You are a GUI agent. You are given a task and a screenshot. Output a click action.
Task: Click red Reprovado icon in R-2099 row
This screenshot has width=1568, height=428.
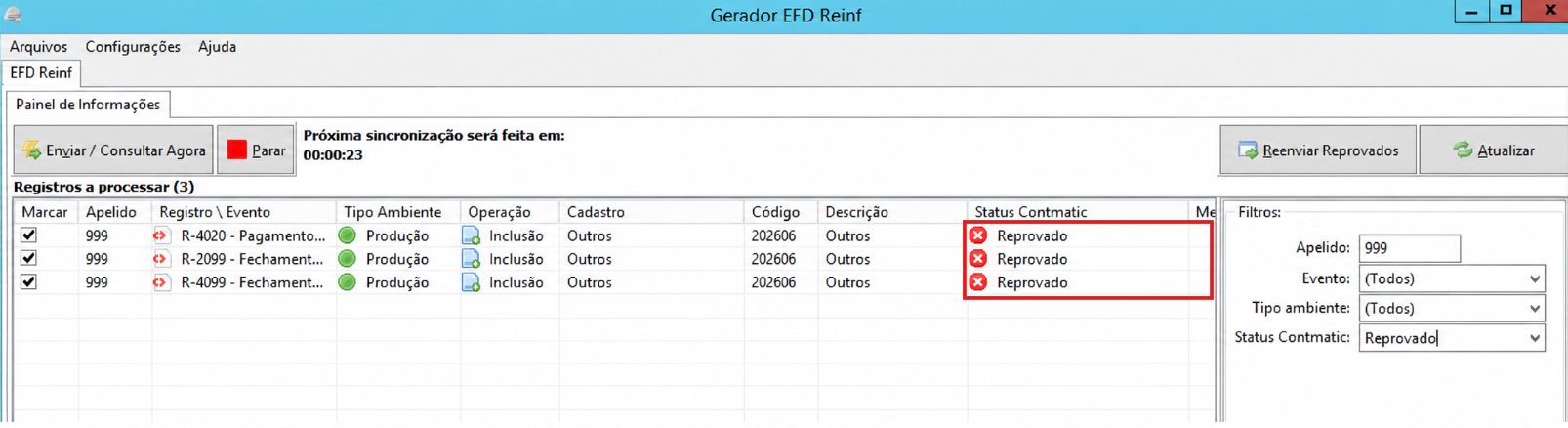(977, 259)
